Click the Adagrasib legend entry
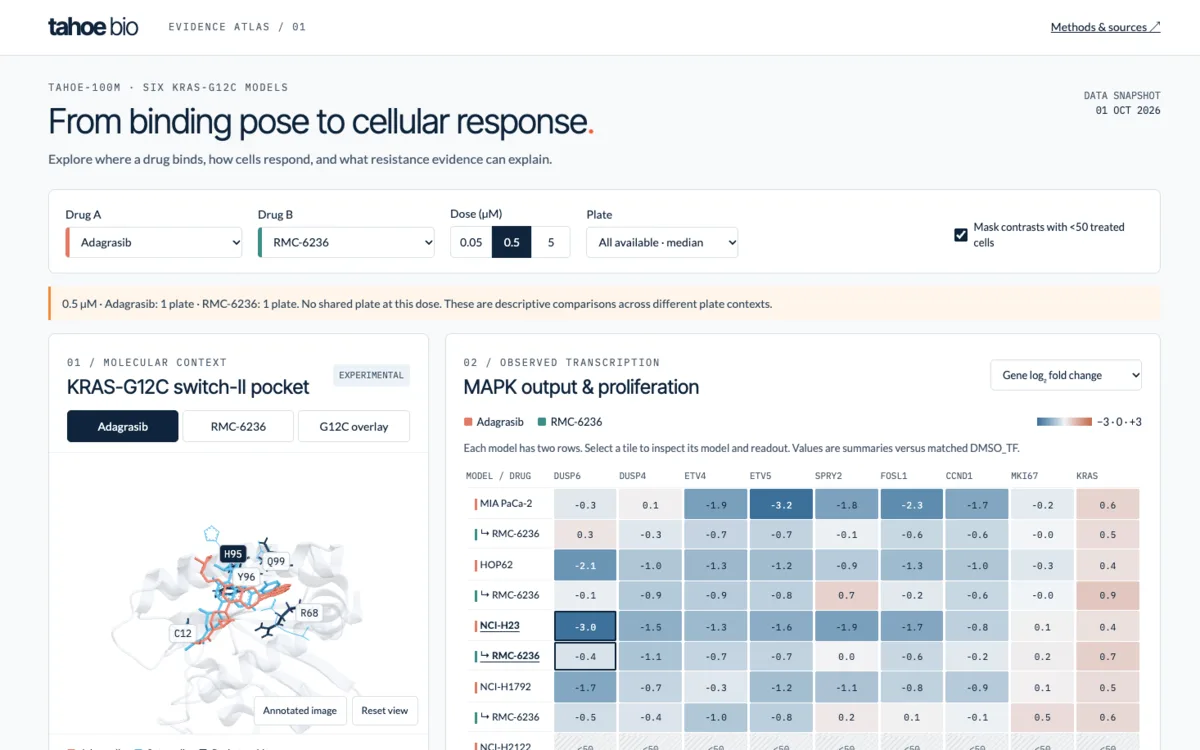 click(494, 422)
